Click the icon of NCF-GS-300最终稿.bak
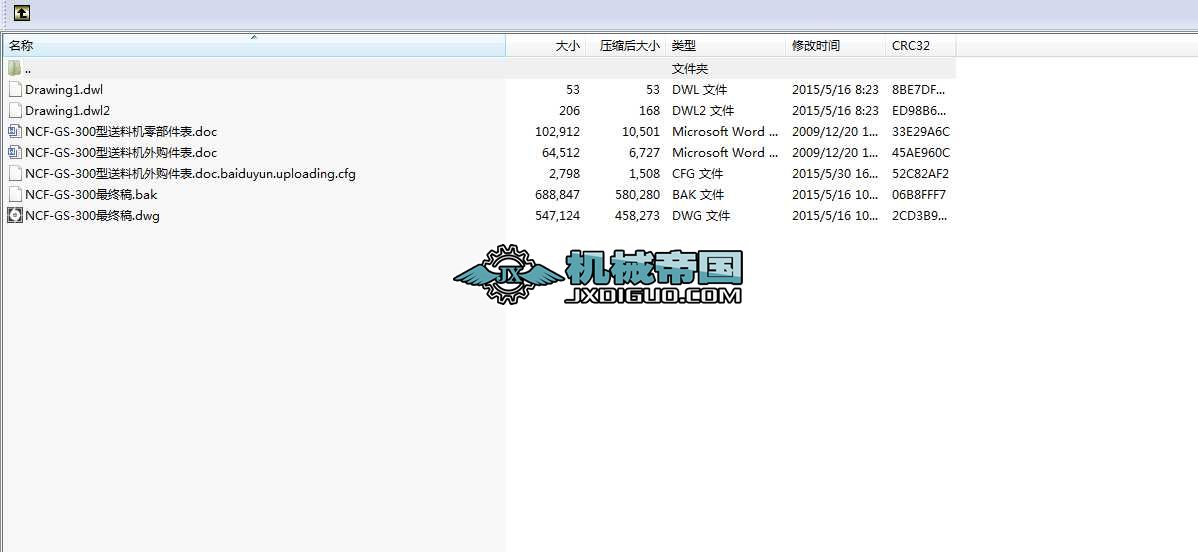Screen dimensions: 1198x552 15,194
